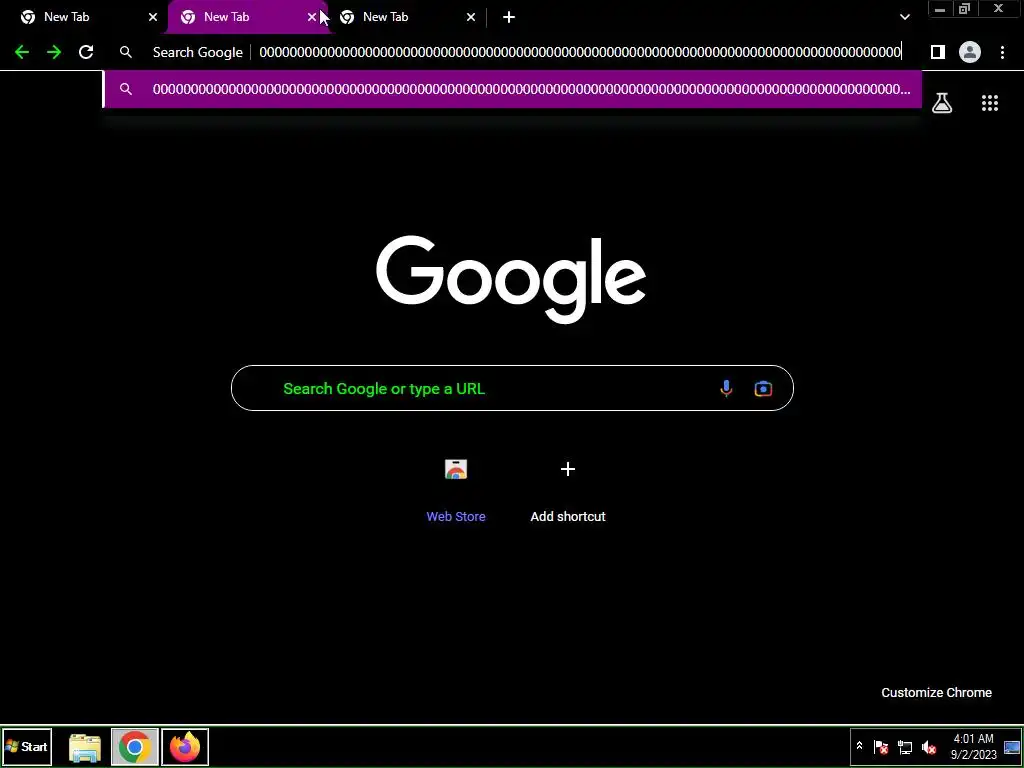Open the Action Center flag icon
The image size is (1024, 768).
(x=880, y=746)
